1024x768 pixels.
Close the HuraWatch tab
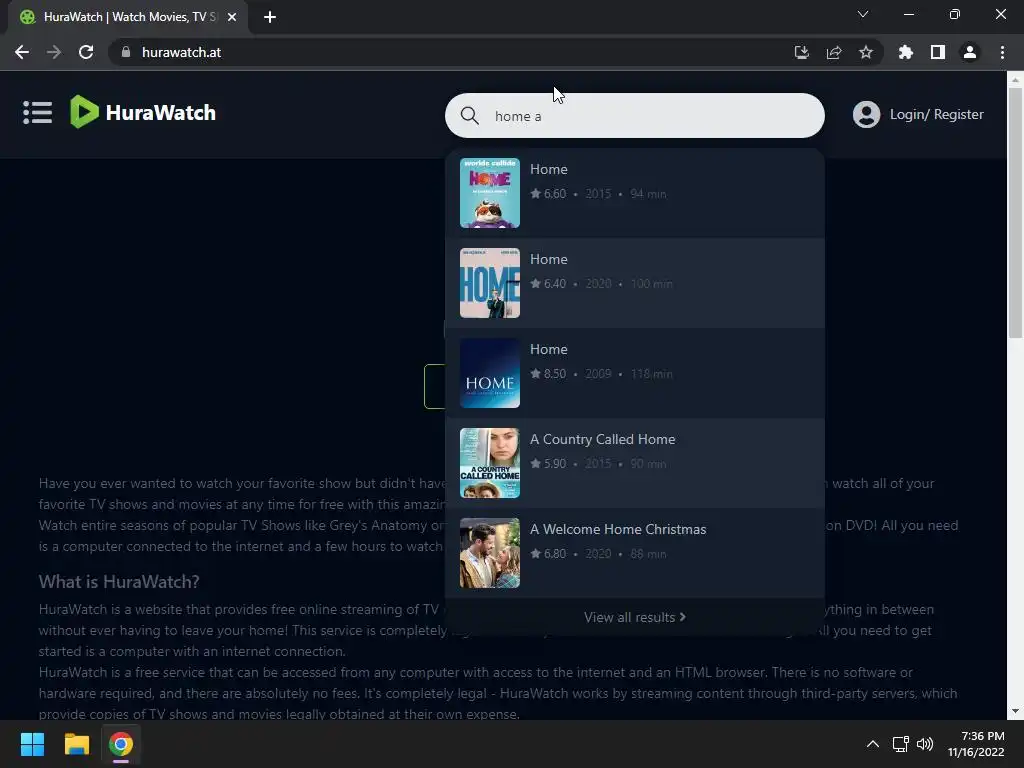tap(232, 17)
